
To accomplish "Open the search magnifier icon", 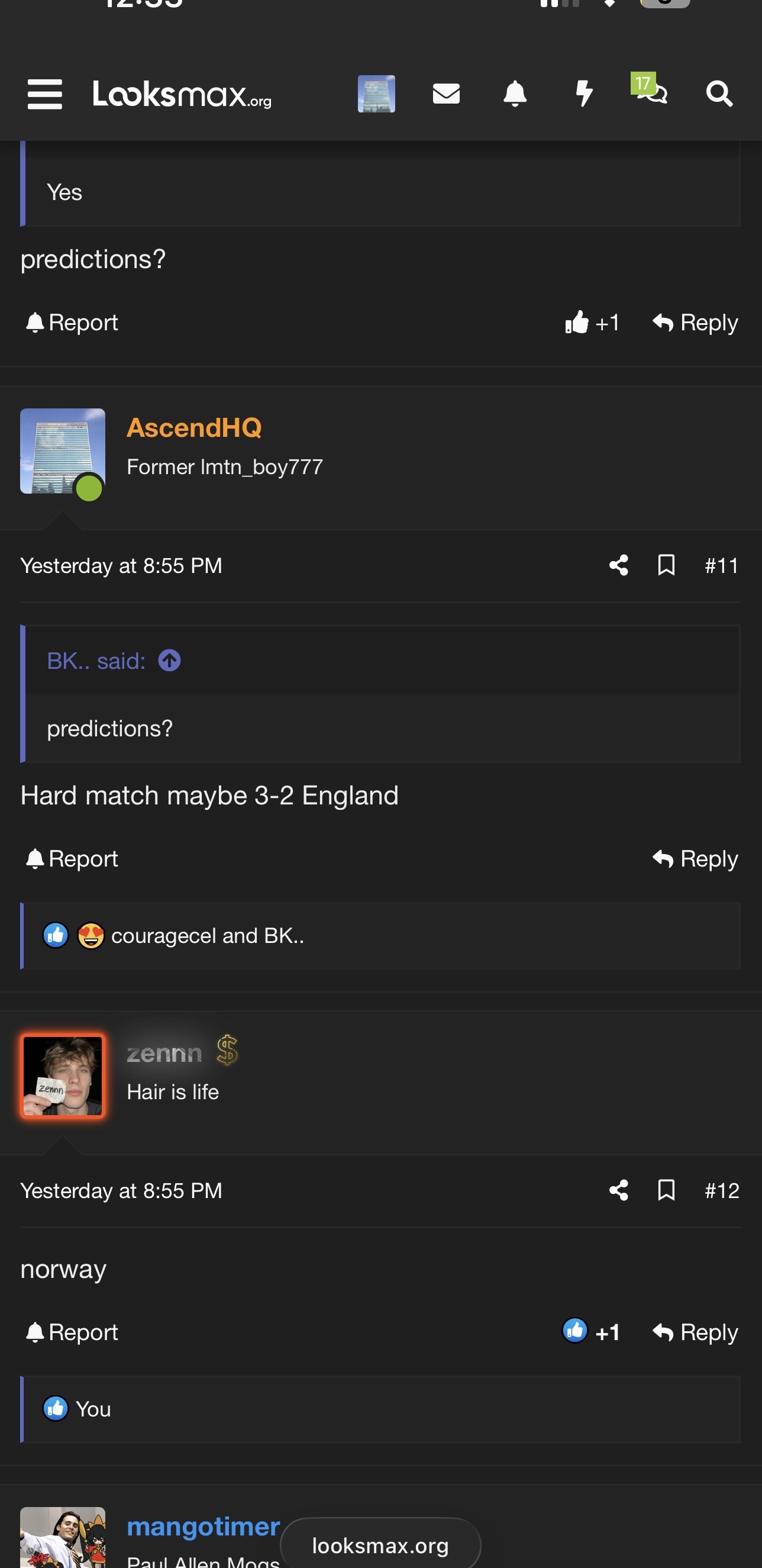I will [x=719, y=94].
